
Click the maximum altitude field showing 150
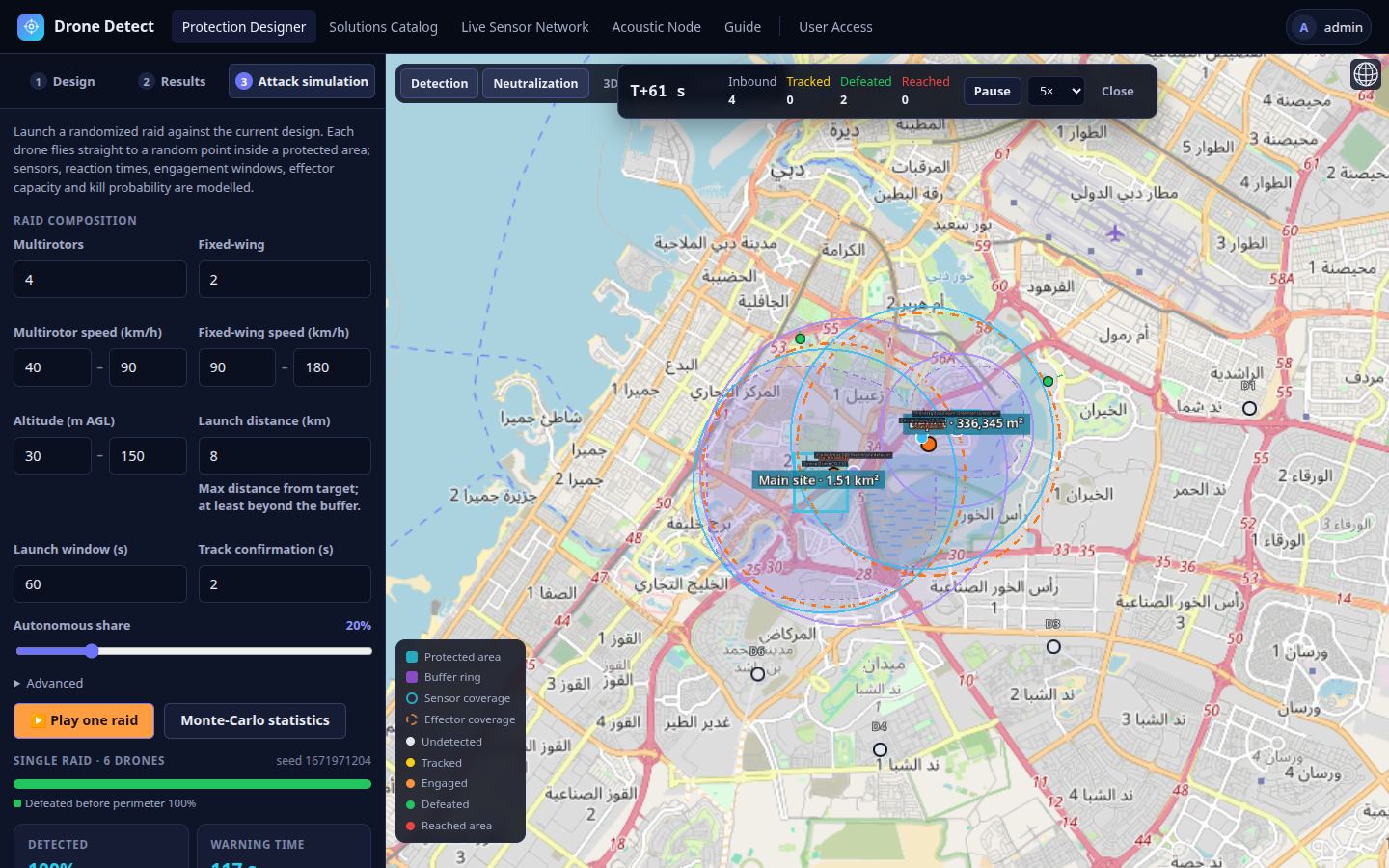point(148,456)
